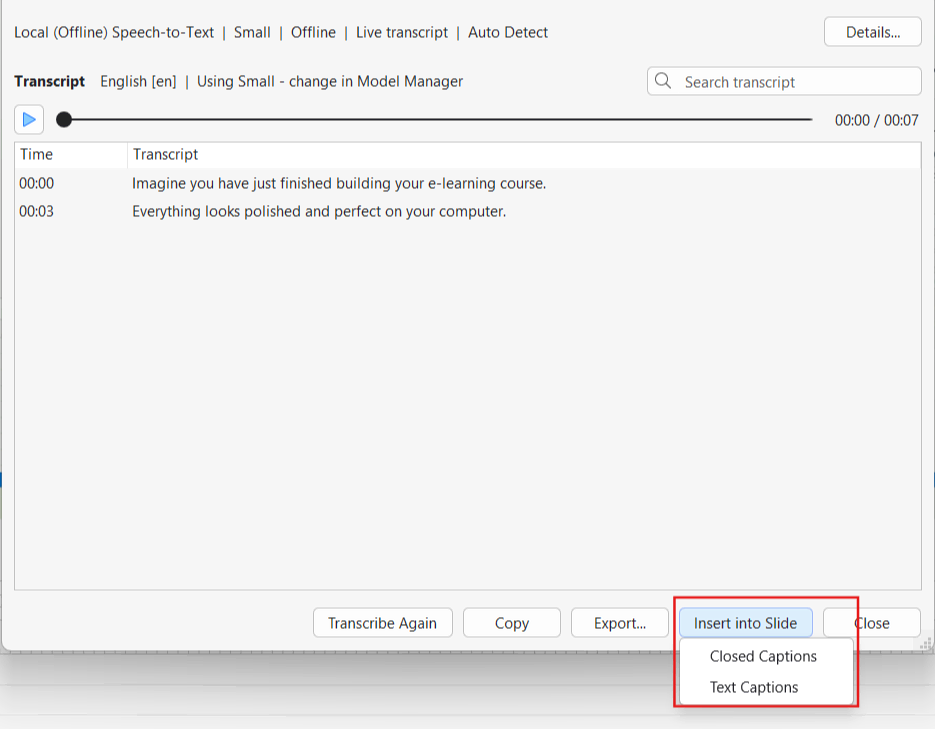
Task: Select the line 'Imagine you have just finished building'
Action: click(x=339, y=183)
